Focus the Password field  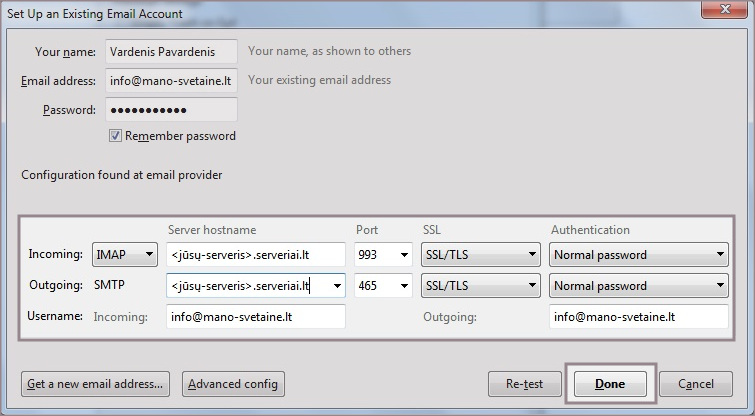(171, 110)
